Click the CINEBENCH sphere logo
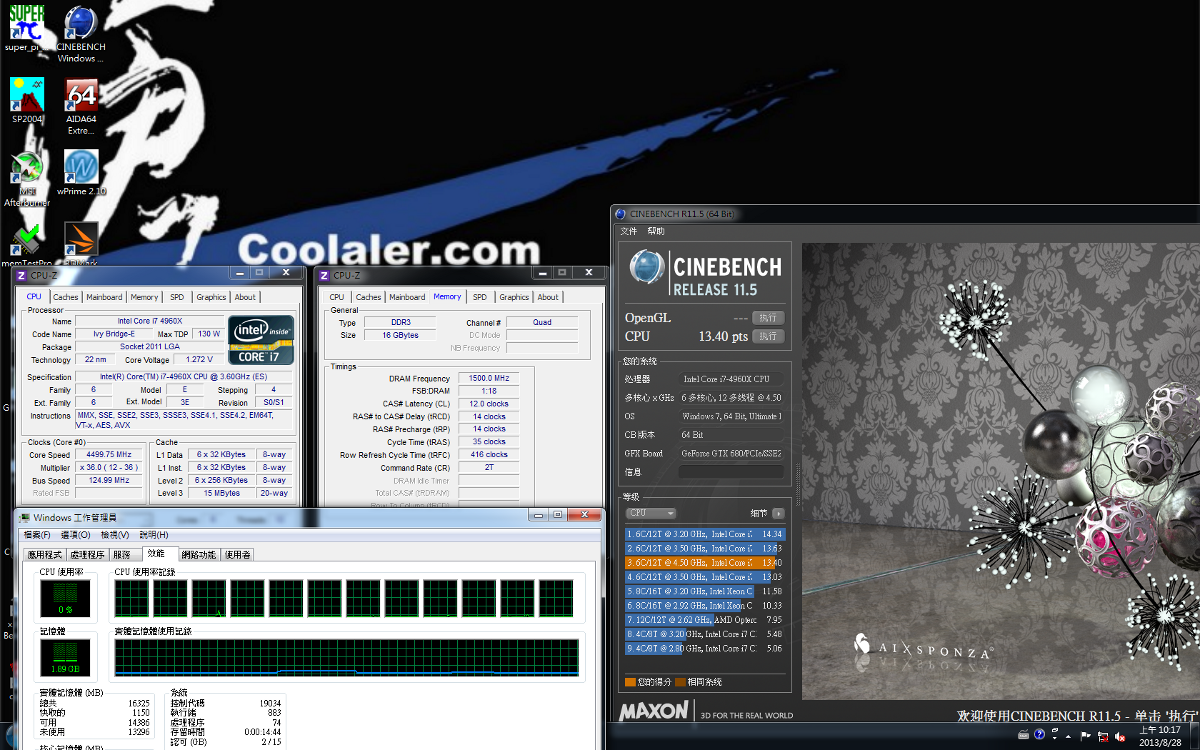The width and height of the screenshot is (1200, 750). (648, 269)
